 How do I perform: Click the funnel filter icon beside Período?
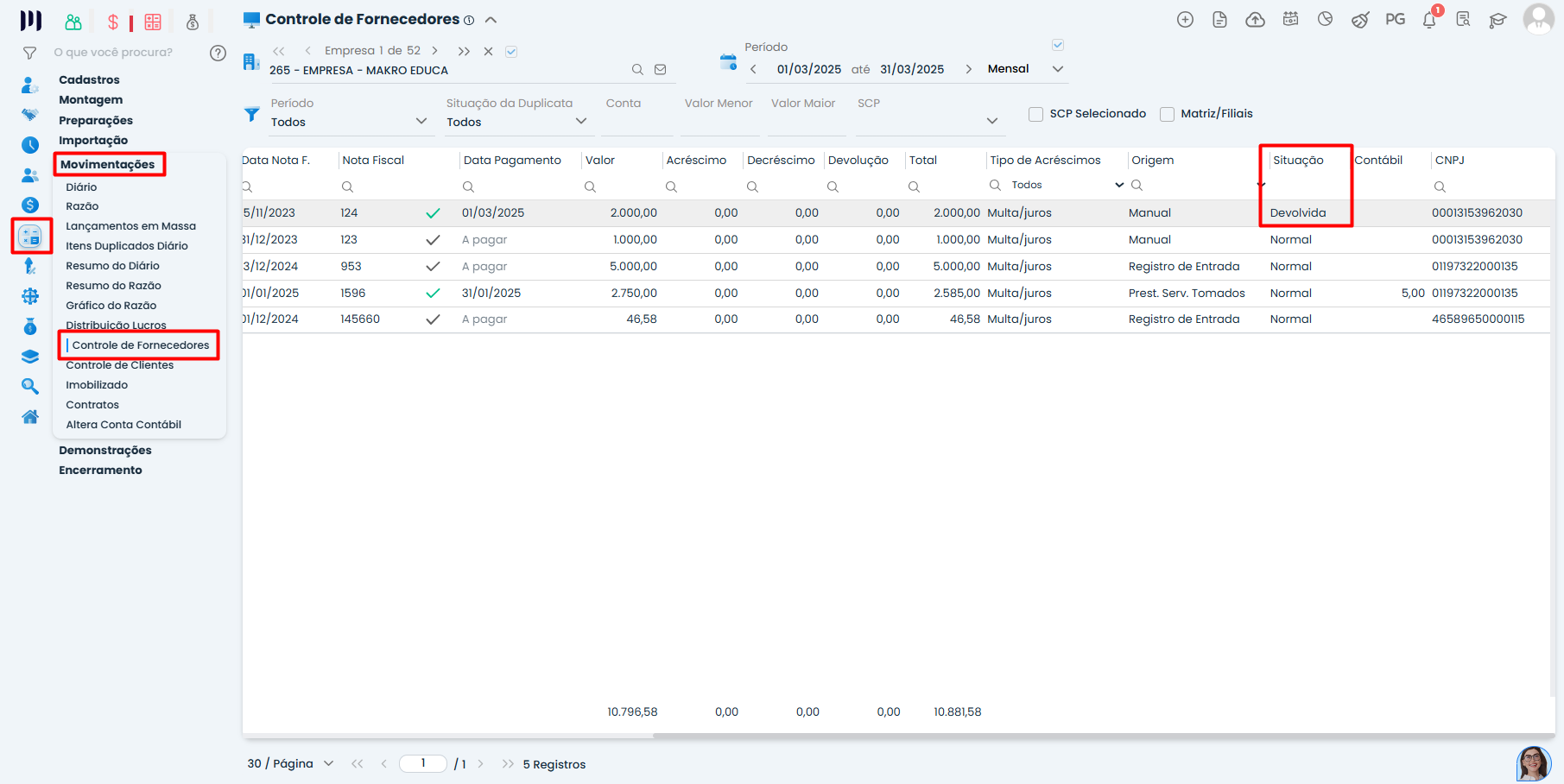252,114
